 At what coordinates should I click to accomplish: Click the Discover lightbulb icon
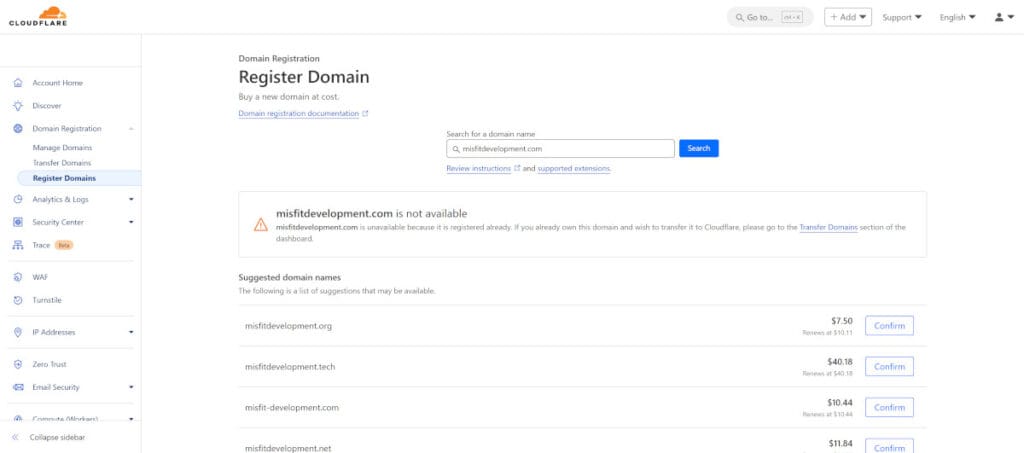(18, 106)
